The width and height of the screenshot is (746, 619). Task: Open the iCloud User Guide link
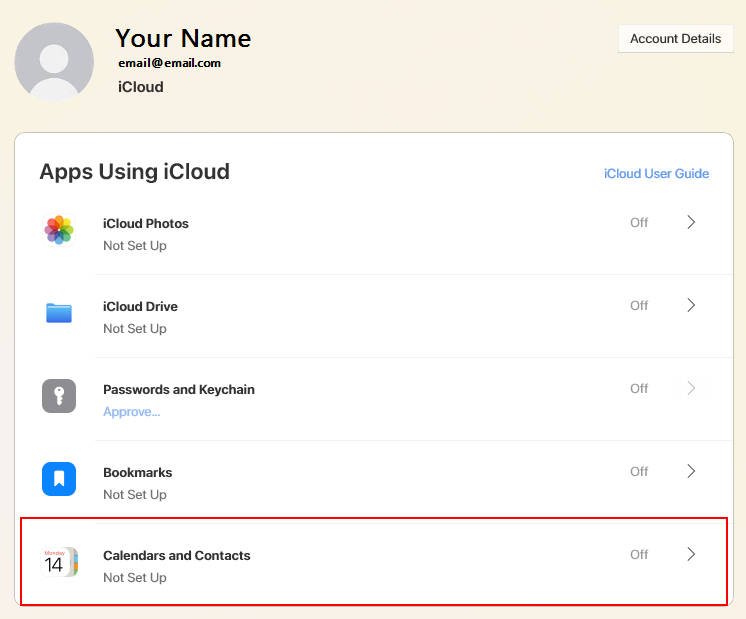[656, 174]
